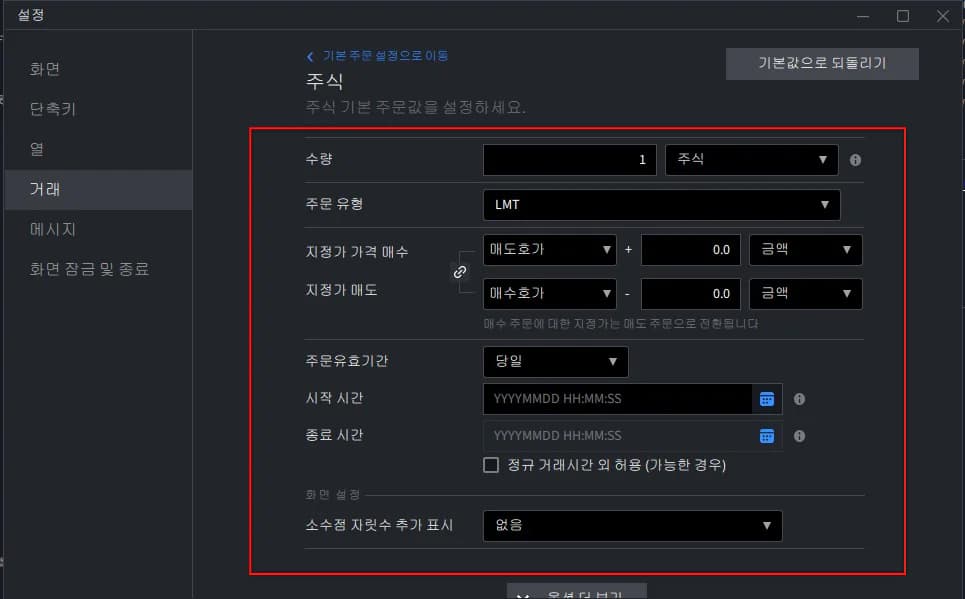Click the back chevron icon at top
Image resolution: width=965 pixels, height=599 pixels.
(310, 57)
